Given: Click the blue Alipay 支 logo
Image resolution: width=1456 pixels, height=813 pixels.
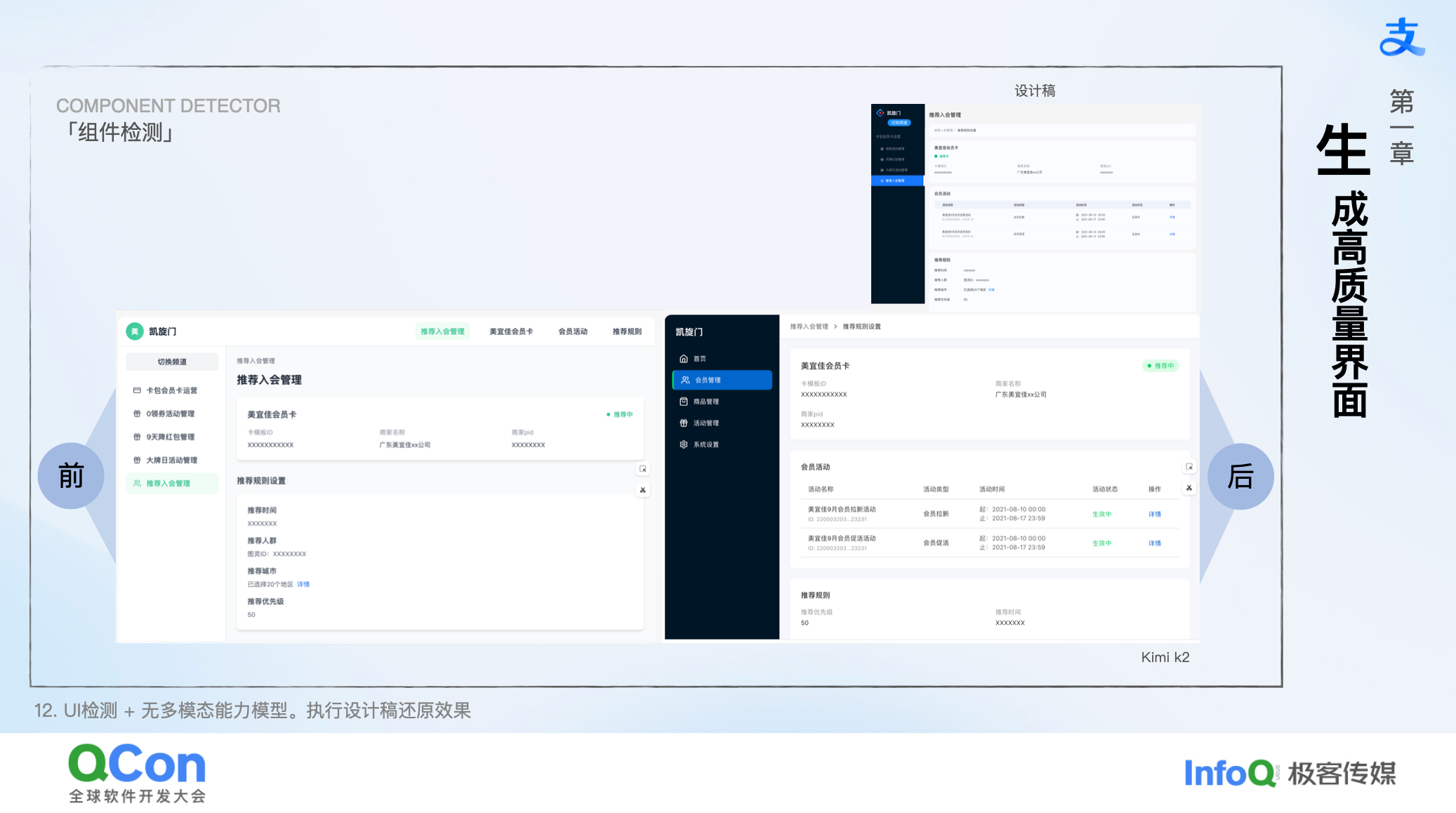Looking at the screenshot, I should (1402, 37).
